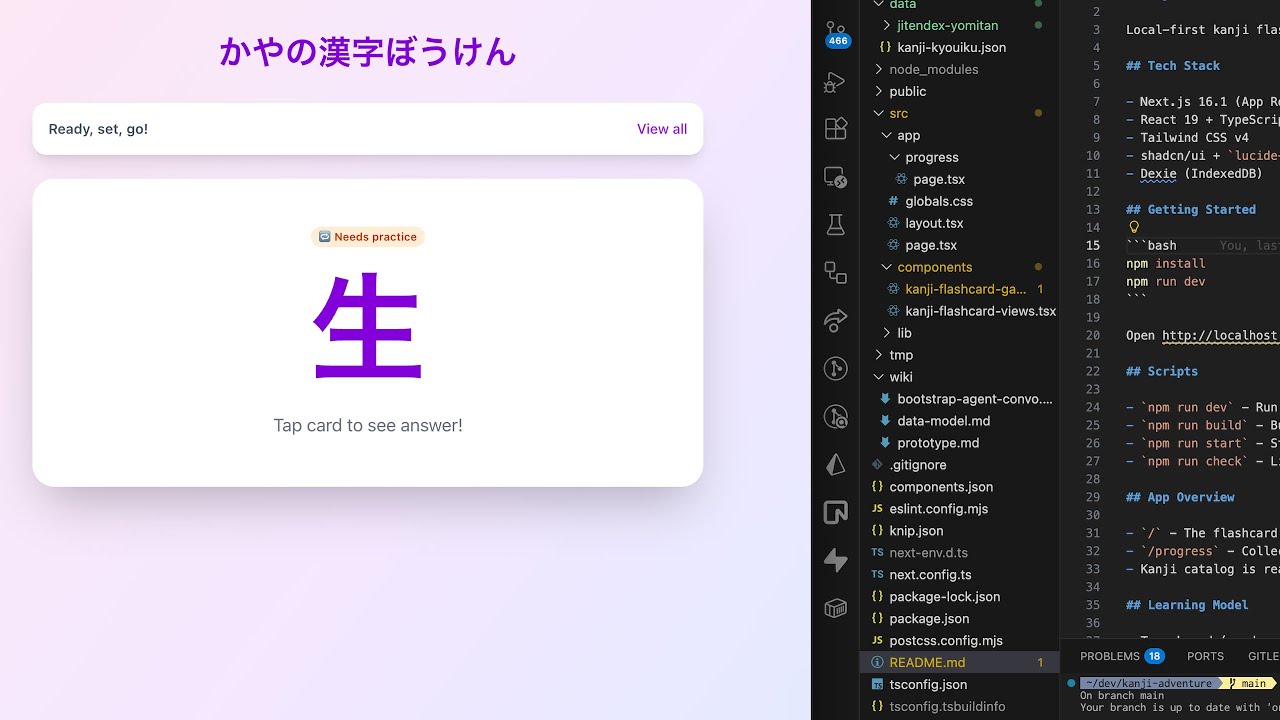
Task: Expand the jitendex-yomitan folder
Action: (x=886, y=25)
